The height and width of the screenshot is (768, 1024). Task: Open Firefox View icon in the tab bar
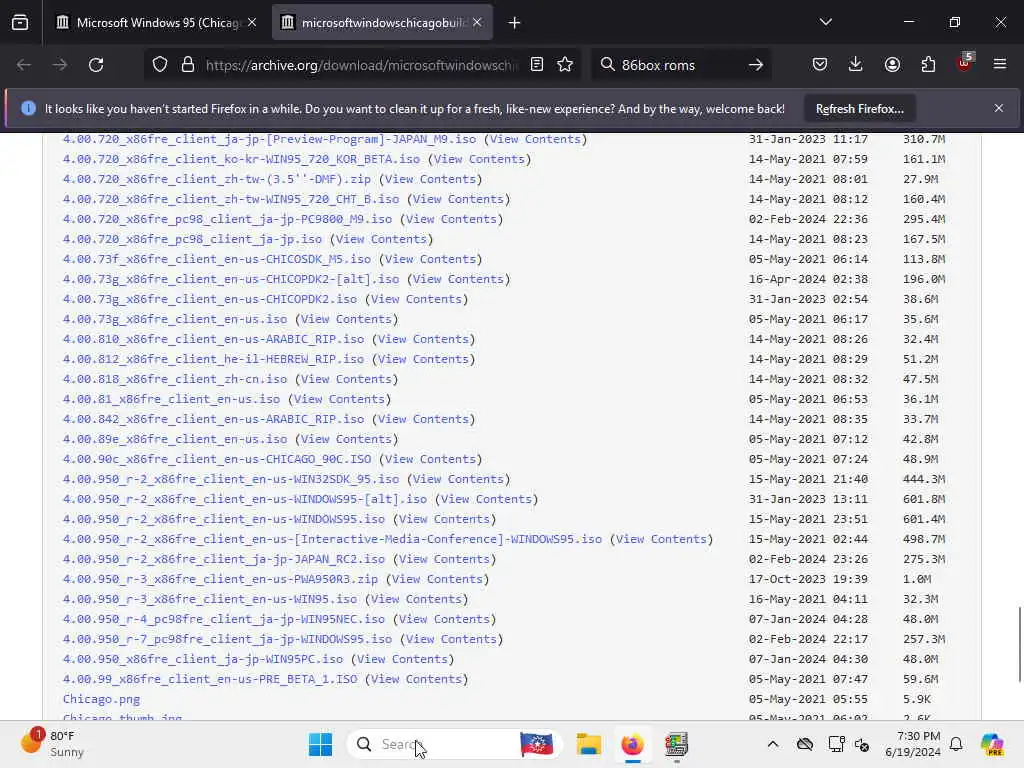pos(20,22)
